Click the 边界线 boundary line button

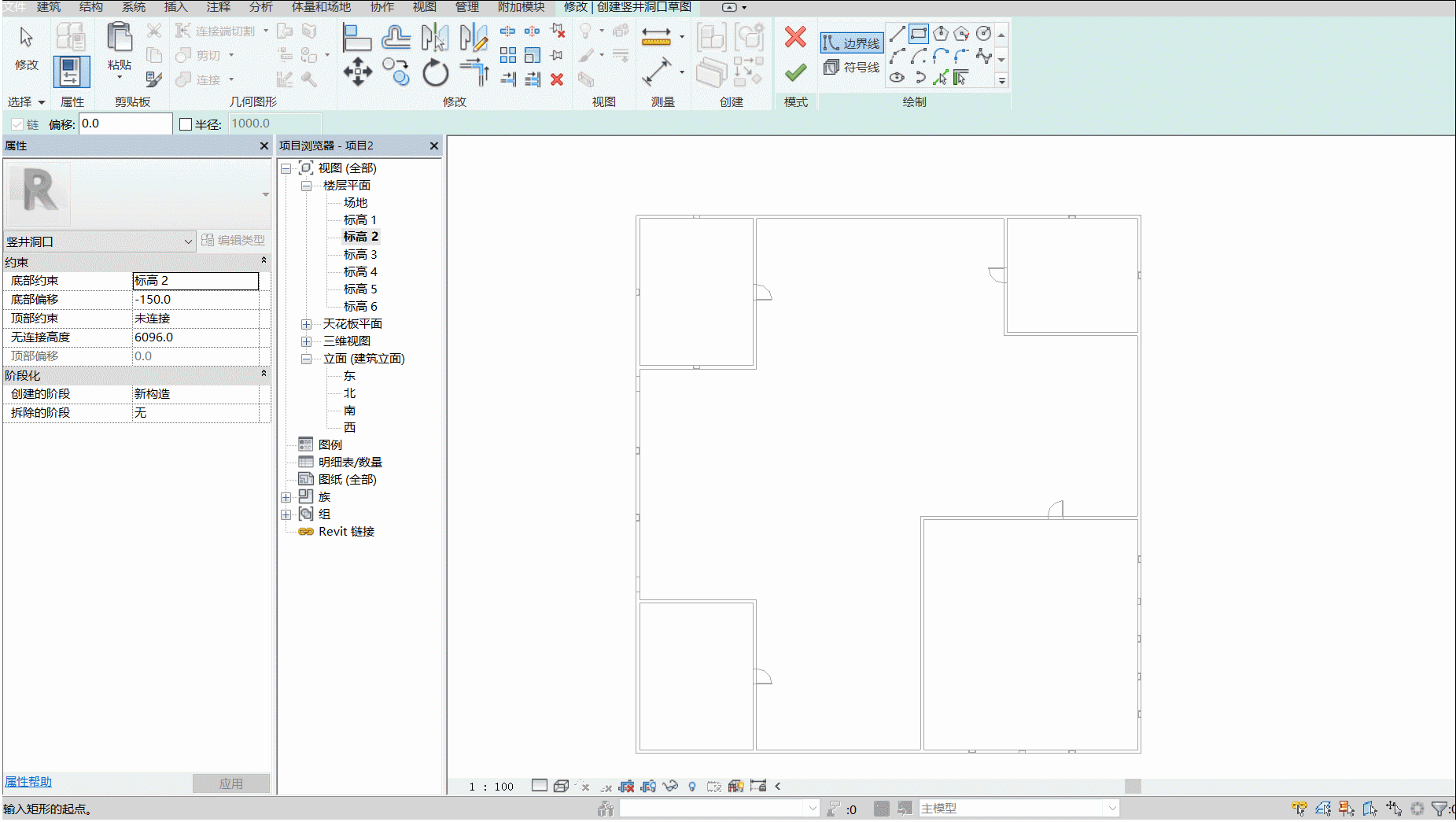[852, 43]
